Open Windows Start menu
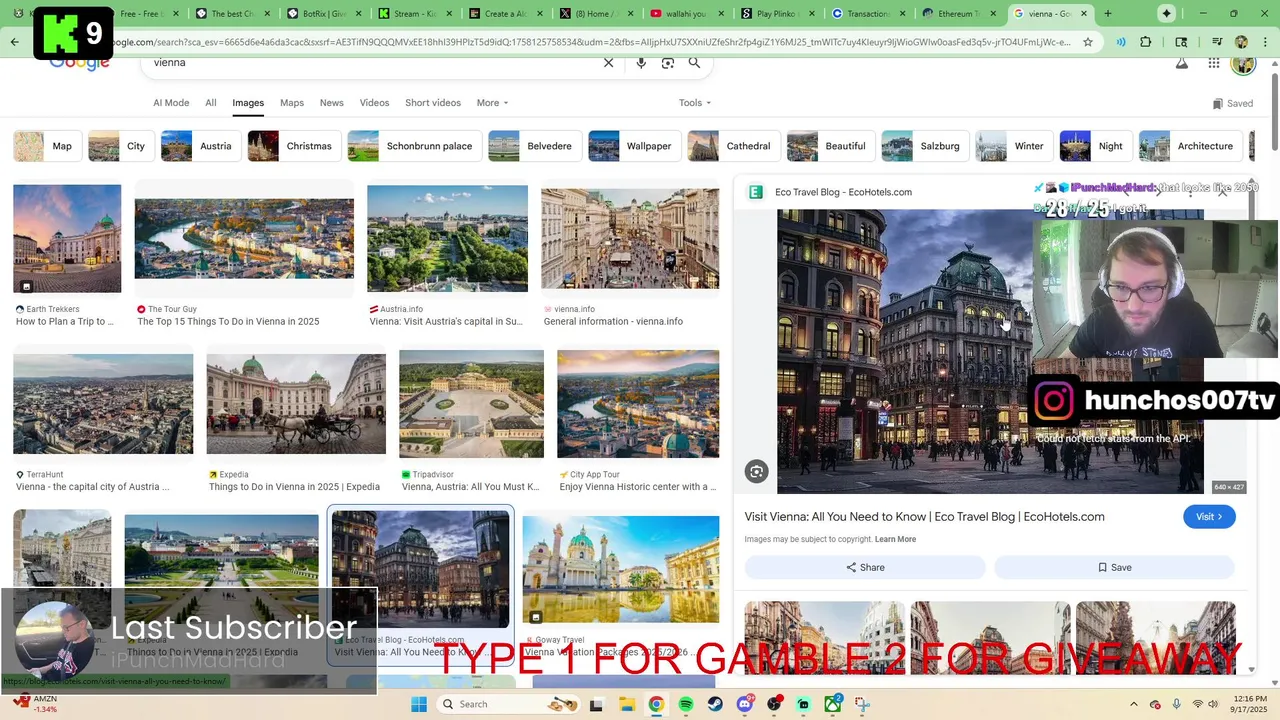1280x720 pixels. [419, 704]
